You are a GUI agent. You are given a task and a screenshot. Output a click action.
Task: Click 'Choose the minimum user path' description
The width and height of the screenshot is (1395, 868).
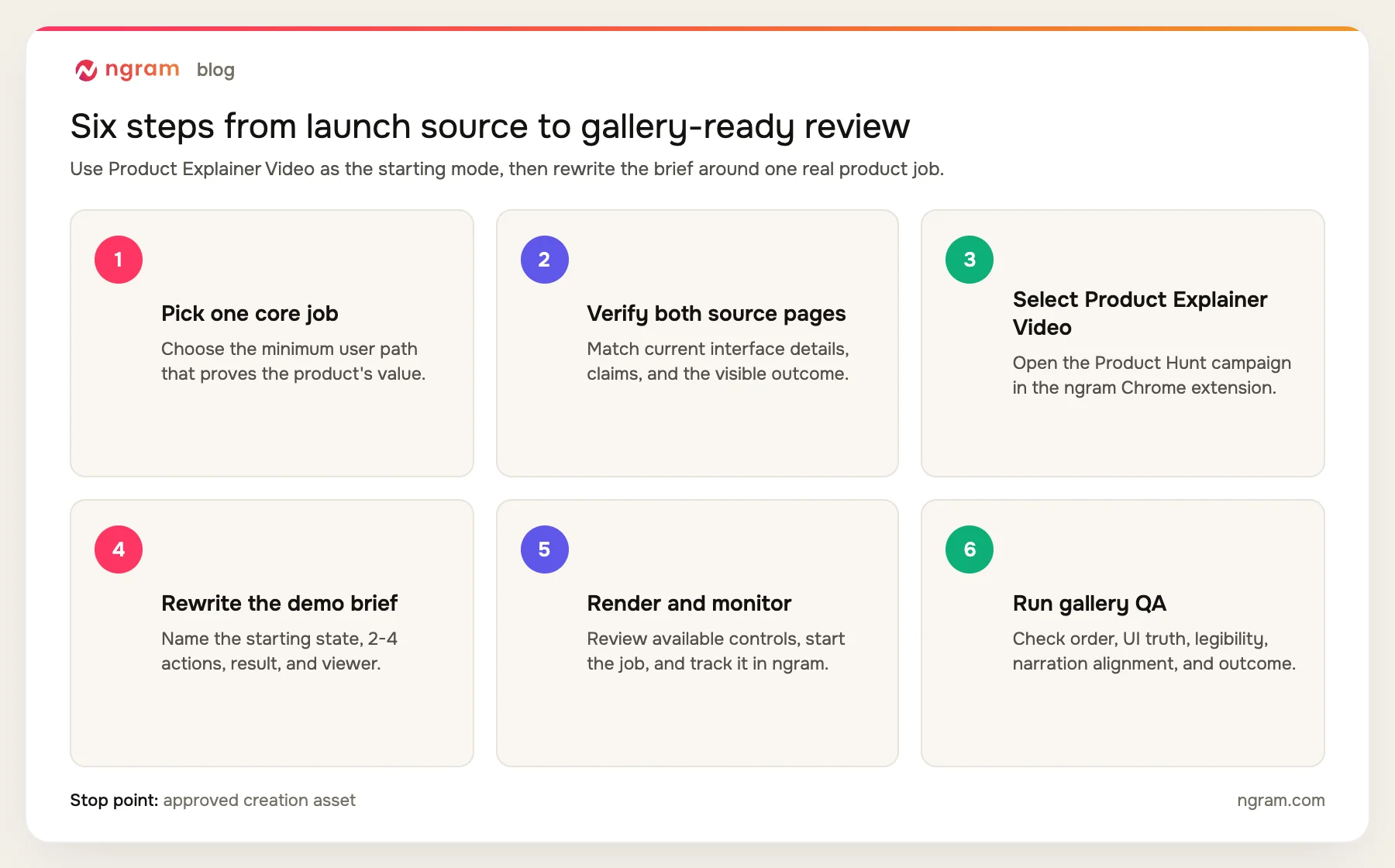pos(293,361)
